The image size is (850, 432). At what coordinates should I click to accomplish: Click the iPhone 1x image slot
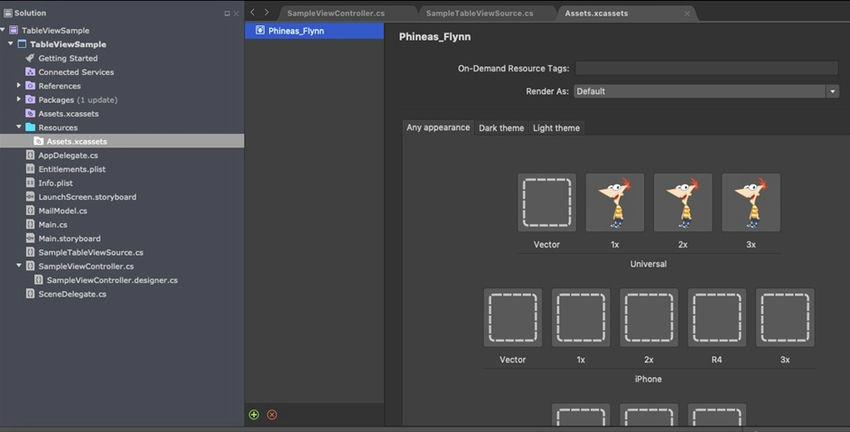(581, 318)
